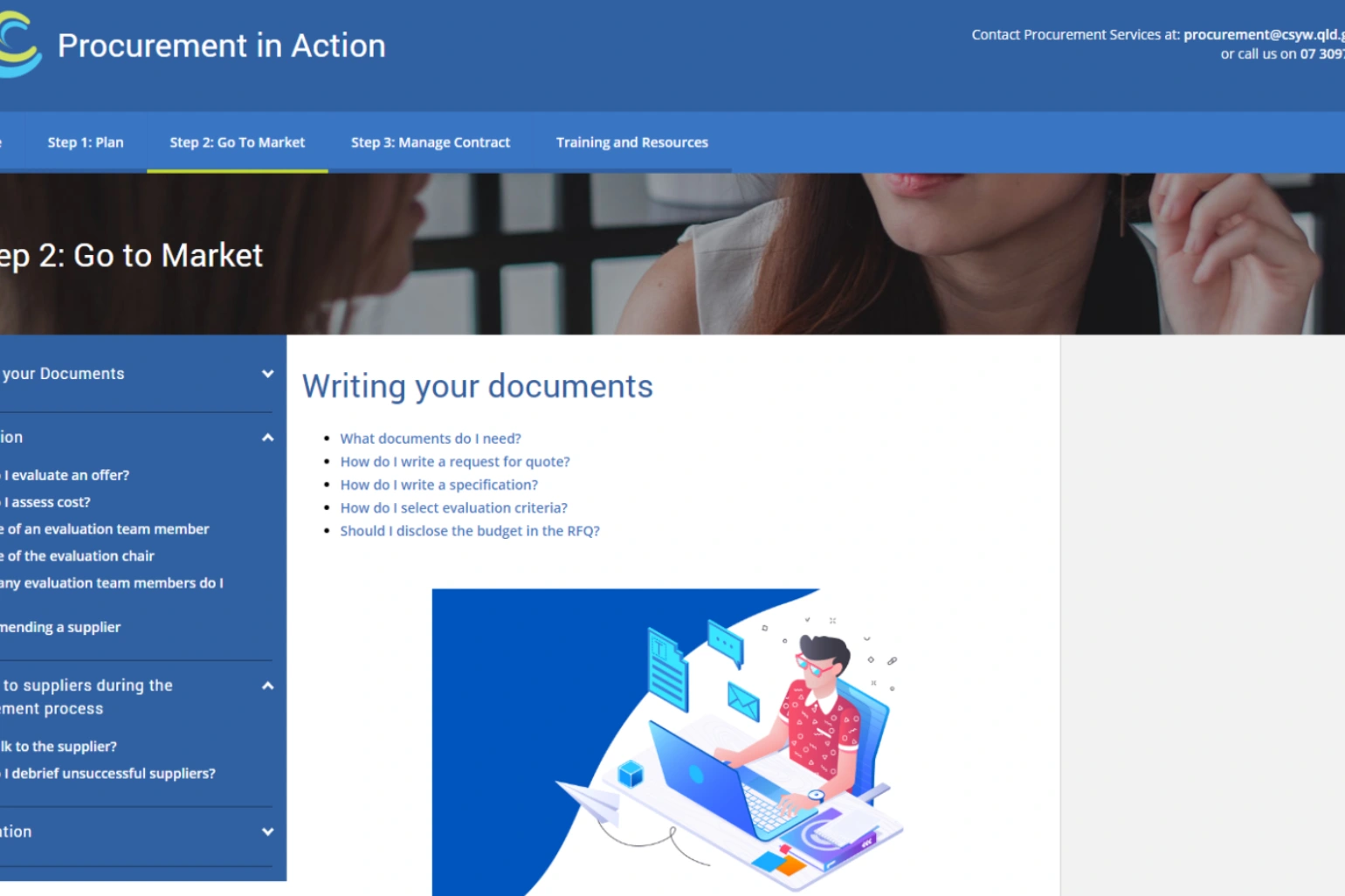Click the phone number '07 309' text
Viewport: 1345px width, 896px height.
pyautogui.click(x=1322, y=54)
